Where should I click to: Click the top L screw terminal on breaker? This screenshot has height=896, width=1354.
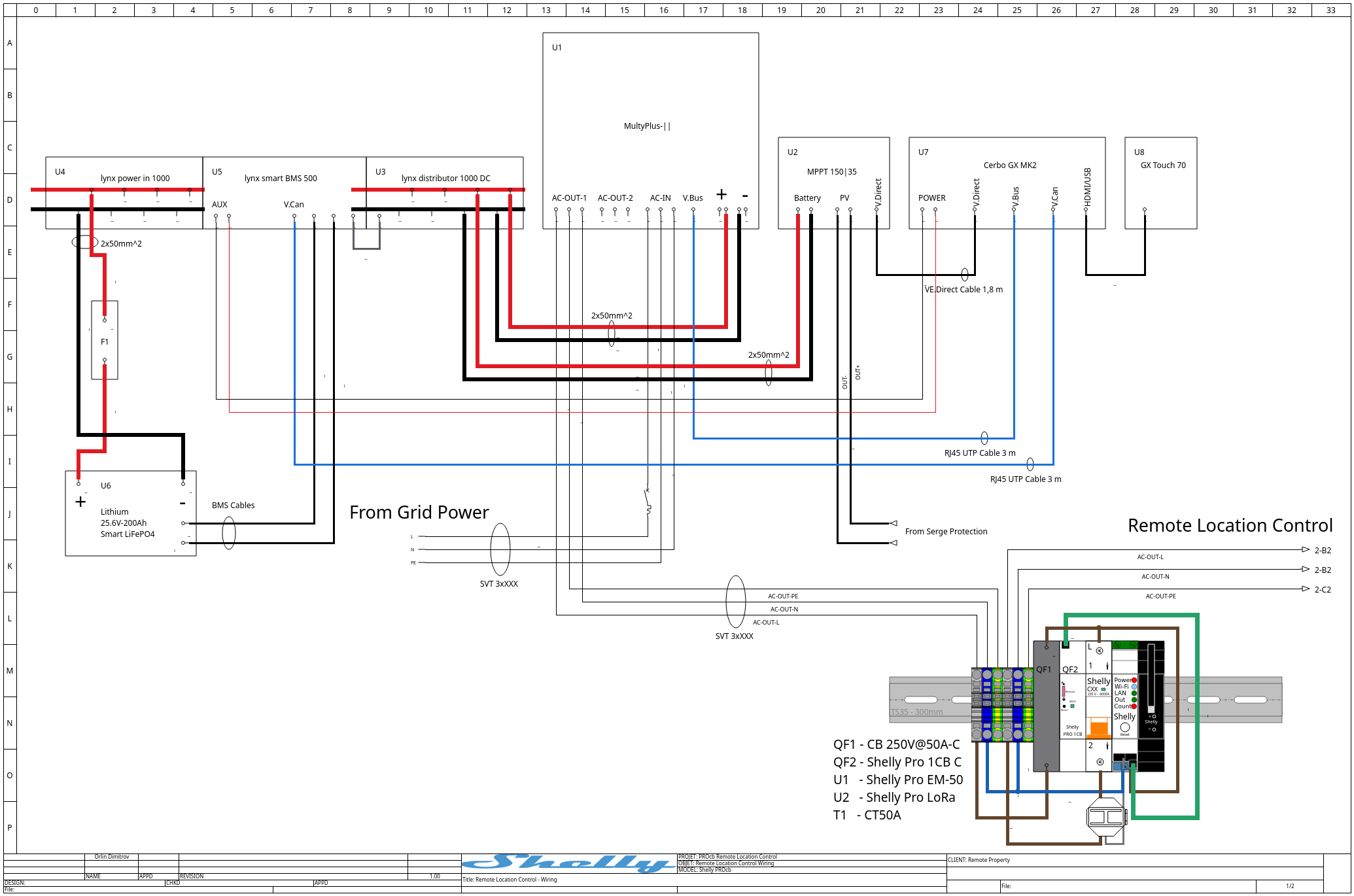point(1100,651)
